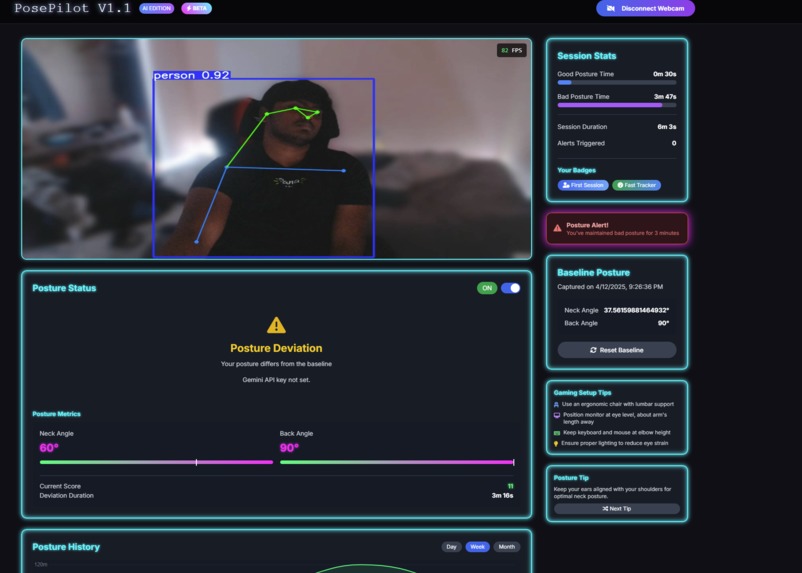Click the user icon in First Session badge
This screenshot has width=802, height=573.
pos(566,185)
